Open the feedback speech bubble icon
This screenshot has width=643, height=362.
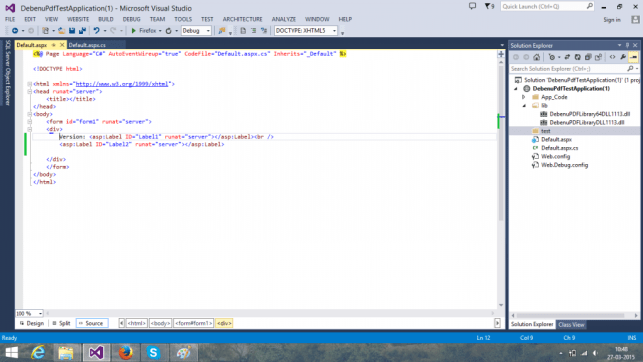coord(472,6)
